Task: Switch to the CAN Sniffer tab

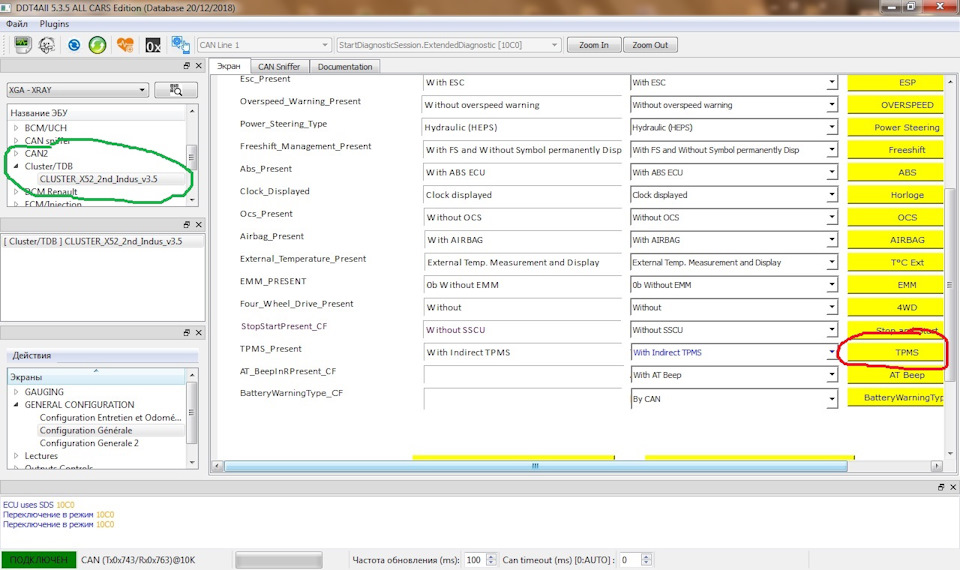Action: pyautogui.click(x=279, y=66)
